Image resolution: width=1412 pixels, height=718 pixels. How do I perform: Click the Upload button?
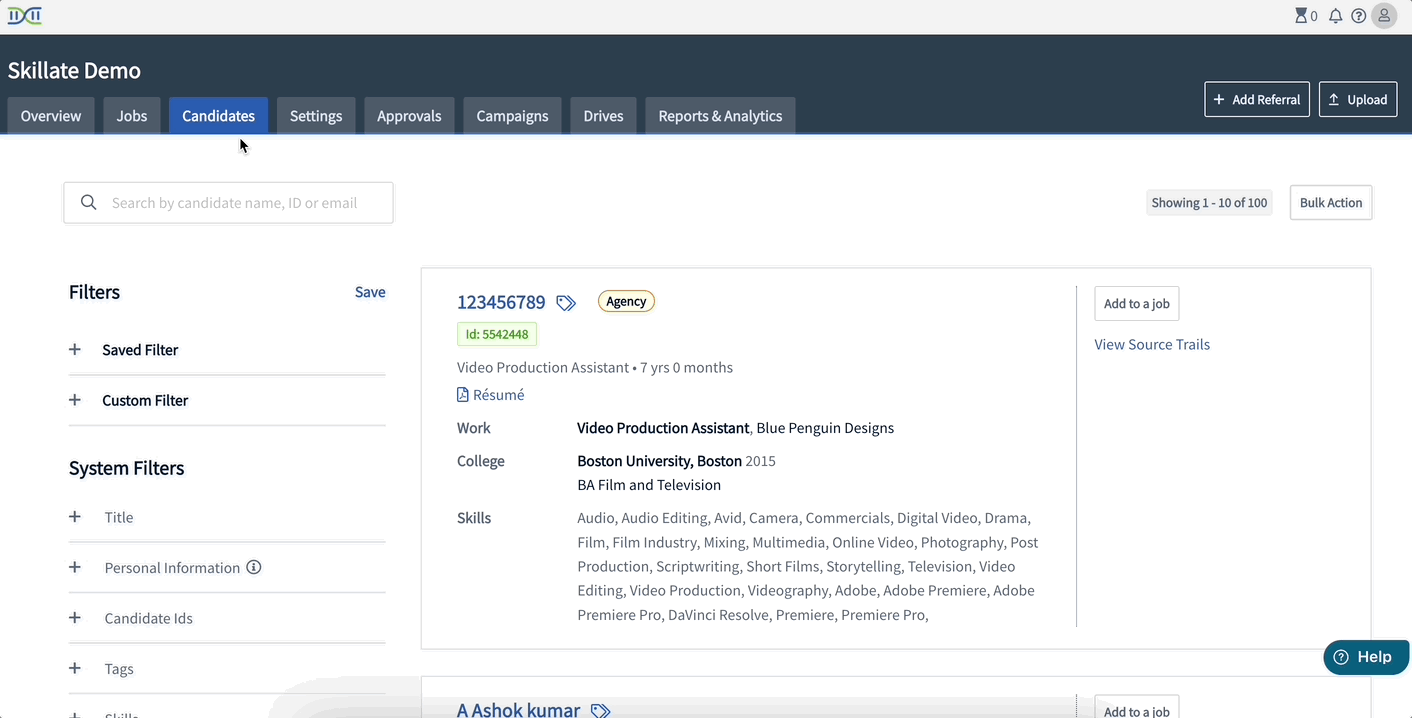(1358, 99)
